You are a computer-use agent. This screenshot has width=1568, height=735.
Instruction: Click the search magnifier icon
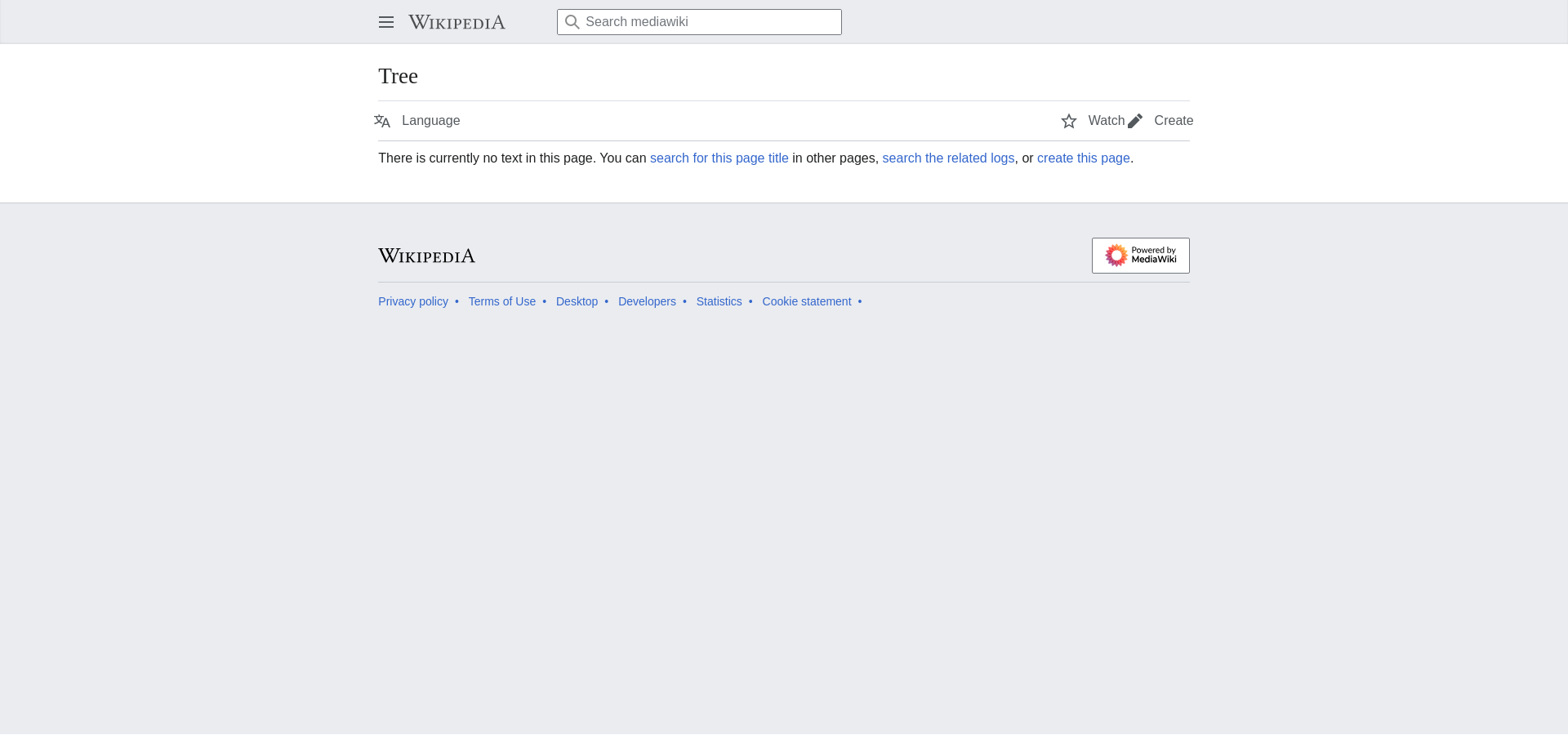[572, 22]
